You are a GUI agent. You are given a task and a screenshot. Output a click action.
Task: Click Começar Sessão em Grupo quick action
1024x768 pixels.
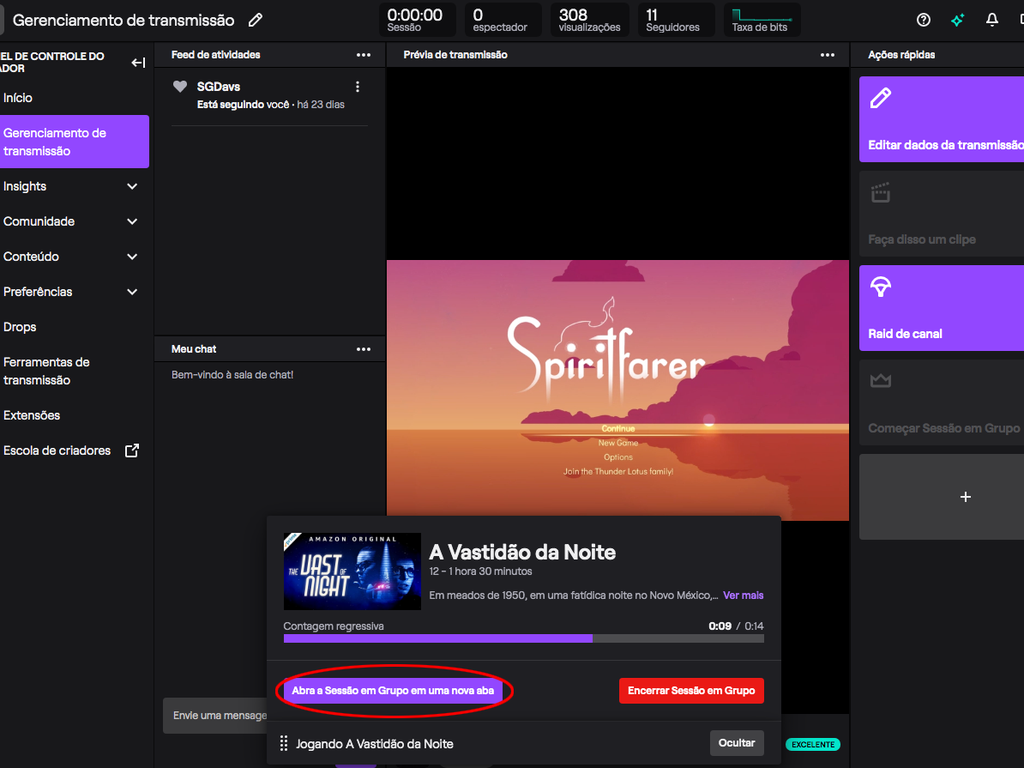(x=942, y=403)
